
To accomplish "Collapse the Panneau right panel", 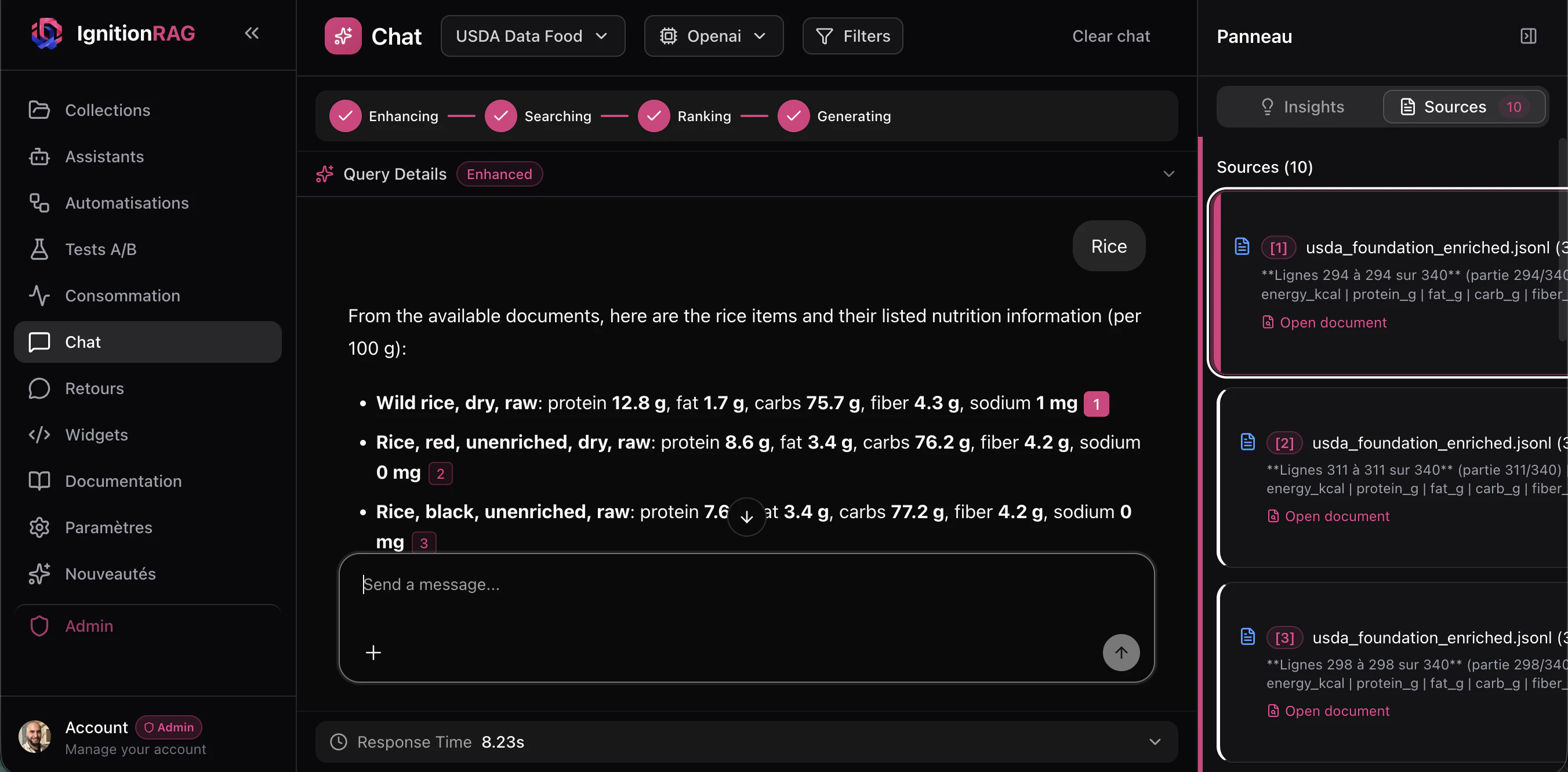I will (1529, 35).
